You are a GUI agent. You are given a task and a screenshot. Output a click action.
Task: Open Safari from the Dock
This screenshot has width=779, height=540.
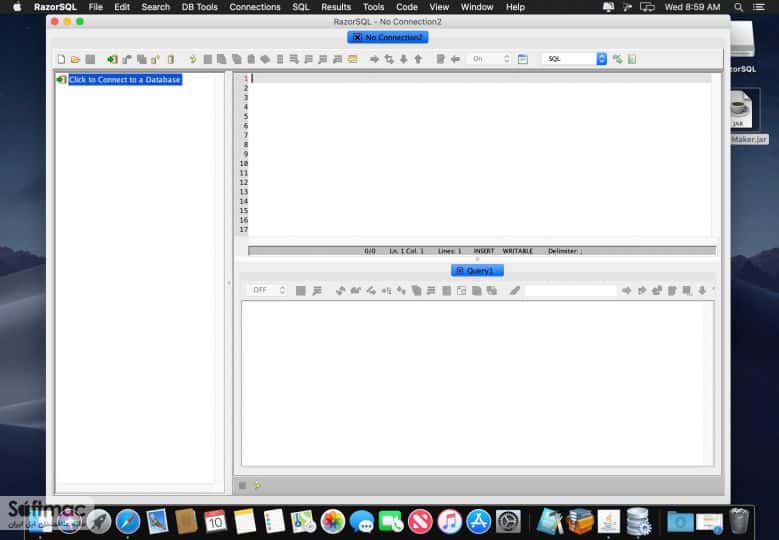128,522
